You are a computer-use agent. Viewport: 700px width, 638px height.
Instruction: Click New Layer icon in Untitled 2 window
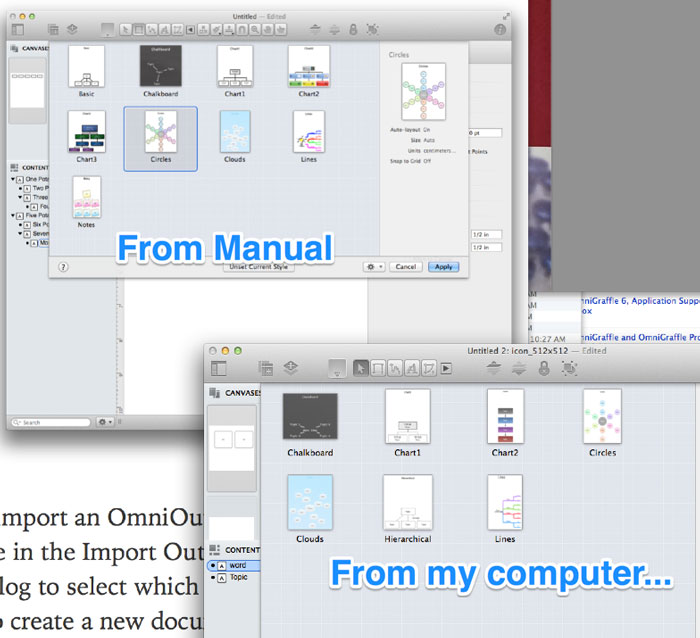pyautogui.click(x=291, y=368)
